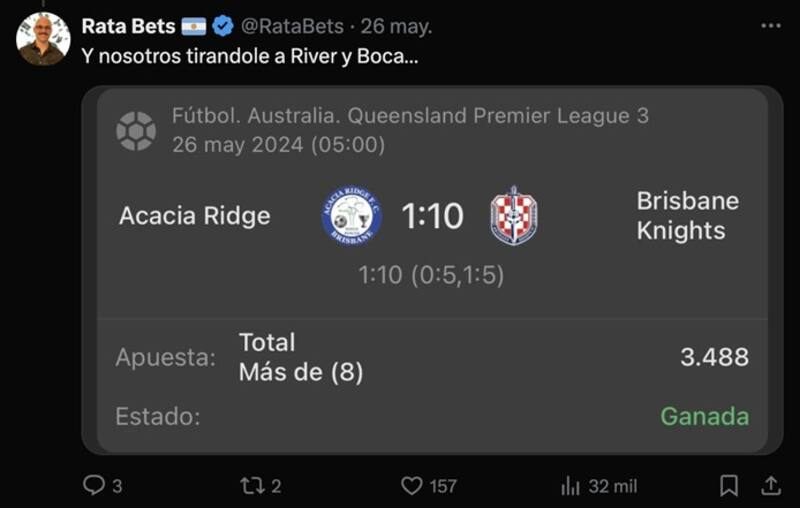Screen dimensions: 800x508
Task: View analytics showing 32 mil views
Action: coord(571,485)
